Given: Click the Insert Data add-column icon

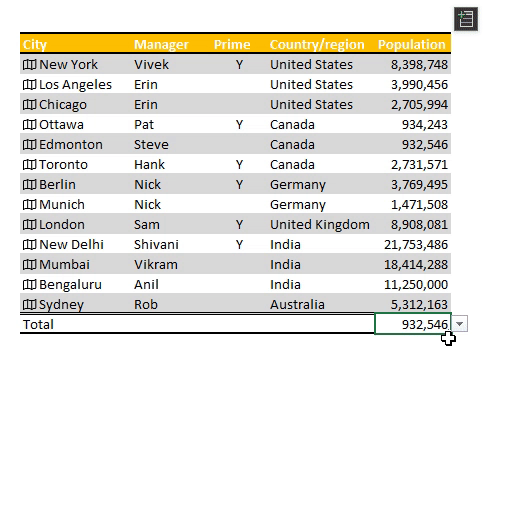Looking at the screenshot, I should coord(466,19).
